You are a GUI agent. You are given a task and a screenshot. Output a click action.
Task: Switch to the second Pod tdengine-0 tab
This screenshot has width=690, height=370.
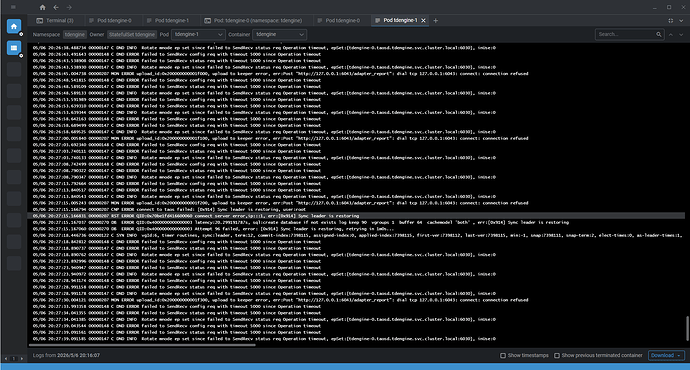tap(338, 20)
